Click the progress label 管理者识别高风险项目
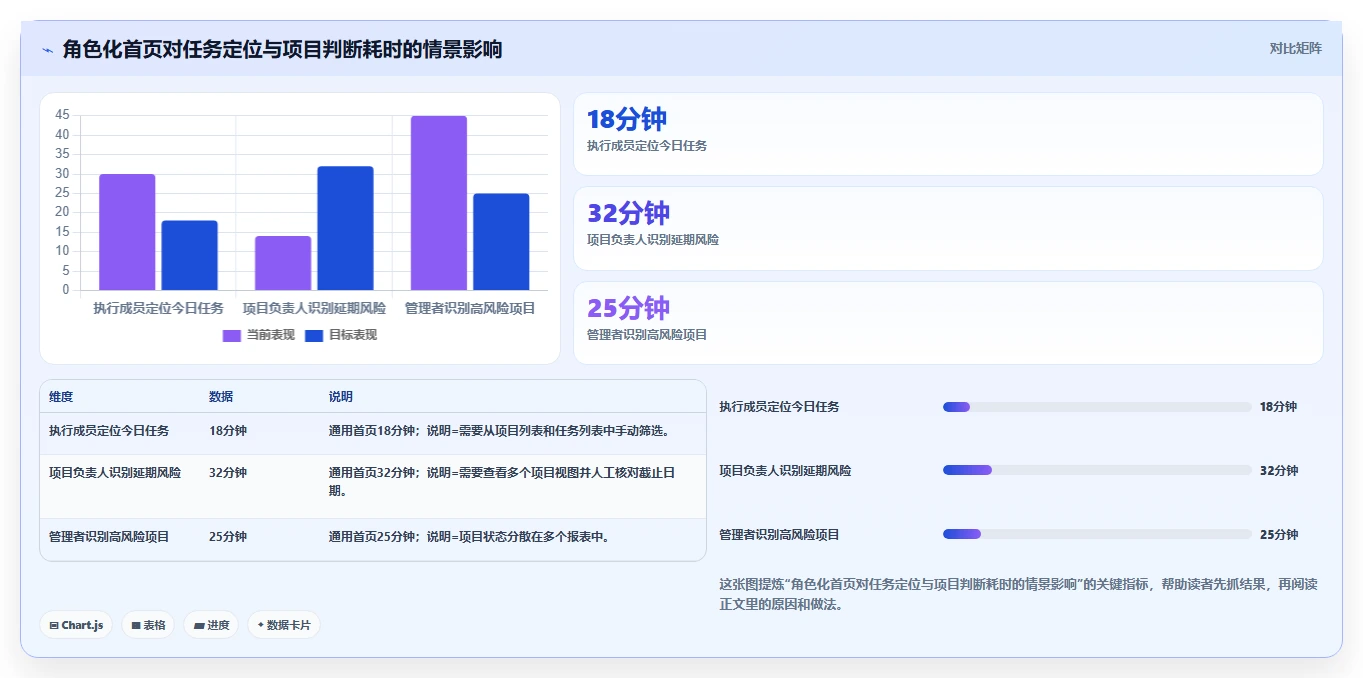This screenshot has width=1363, height=678. pyautogui.click(x=779, y=534)
